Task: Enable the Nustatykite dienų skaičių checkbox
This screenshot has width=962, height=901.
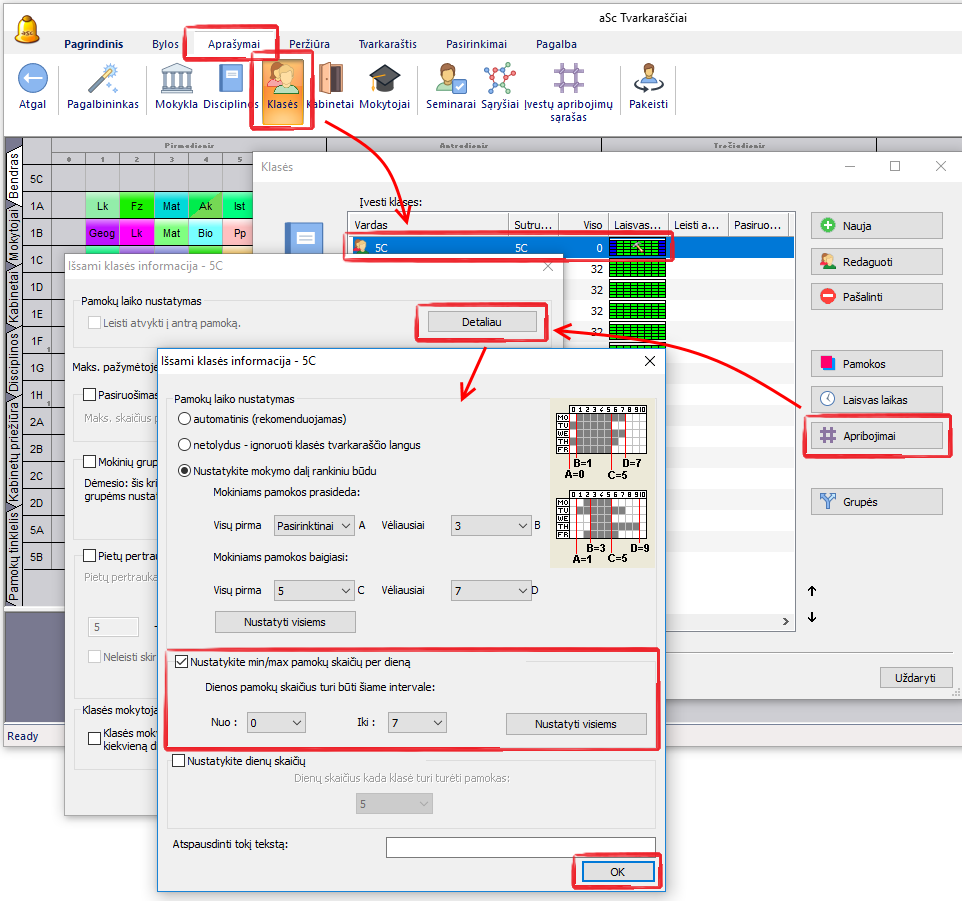Action: pos(180,761)
